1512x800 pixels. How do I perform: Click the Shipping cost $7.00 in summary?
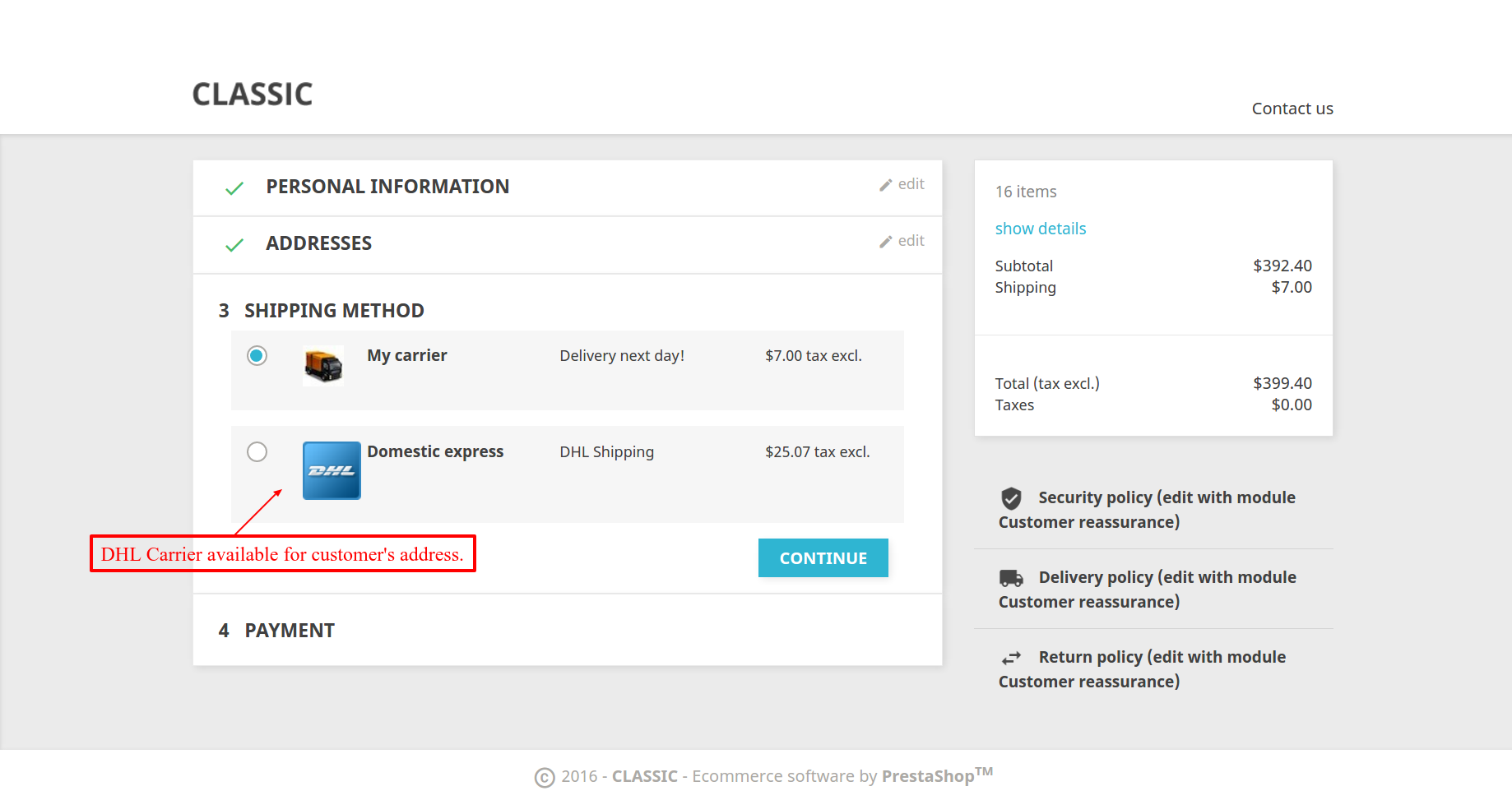tap(1292, 287)
